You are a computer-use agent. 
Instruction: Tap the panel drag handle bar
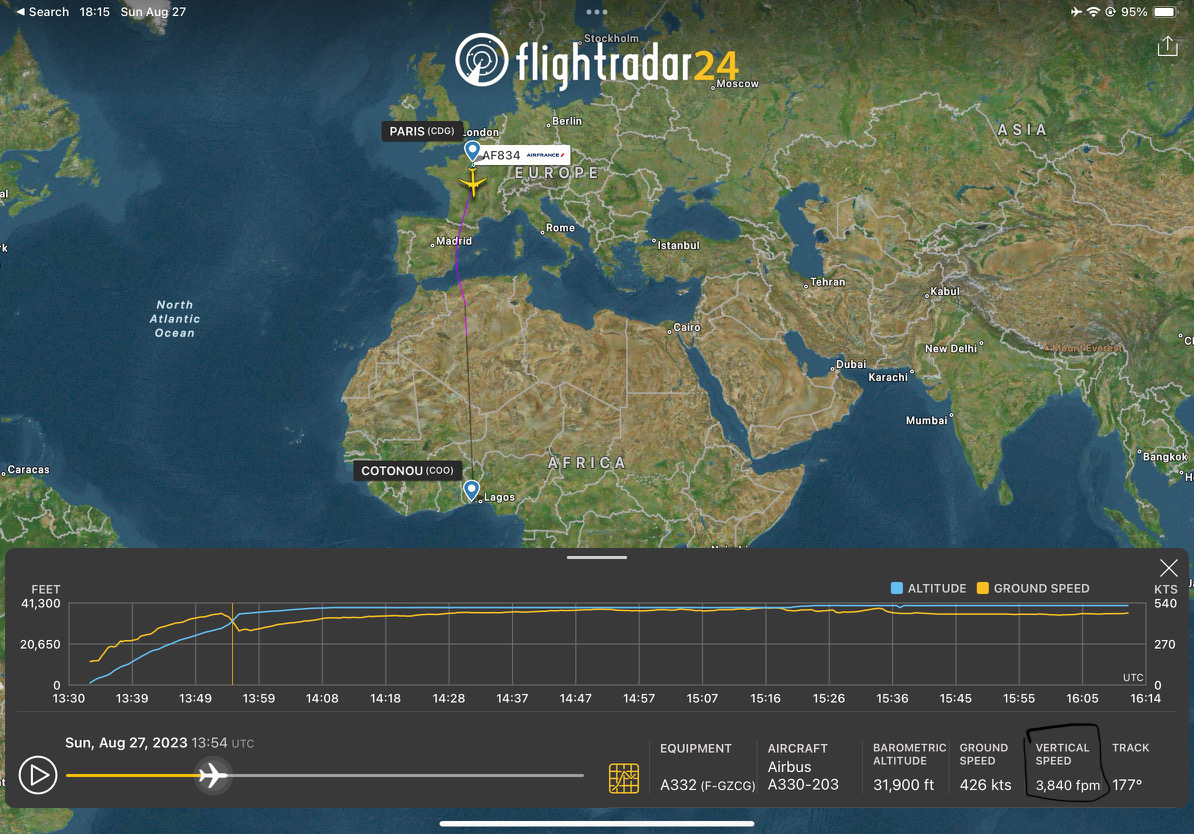pyautogui.click(x=597, y=558)
